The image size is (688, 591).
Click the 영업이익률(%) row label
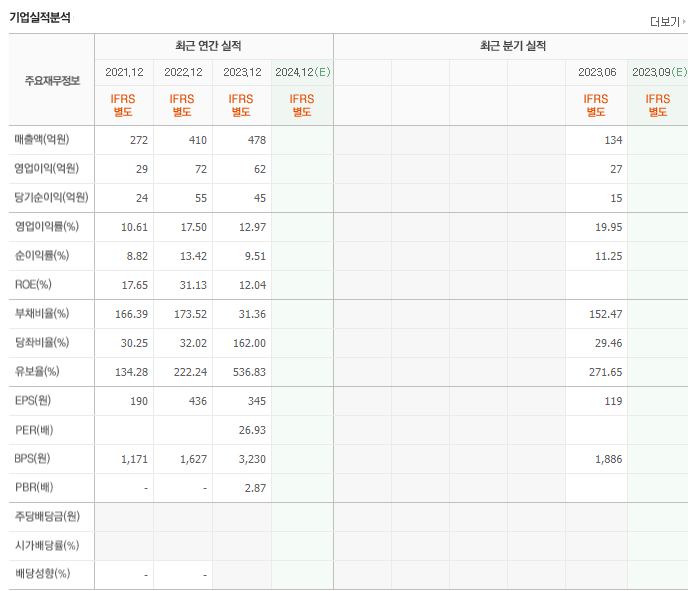click(47, 226)
